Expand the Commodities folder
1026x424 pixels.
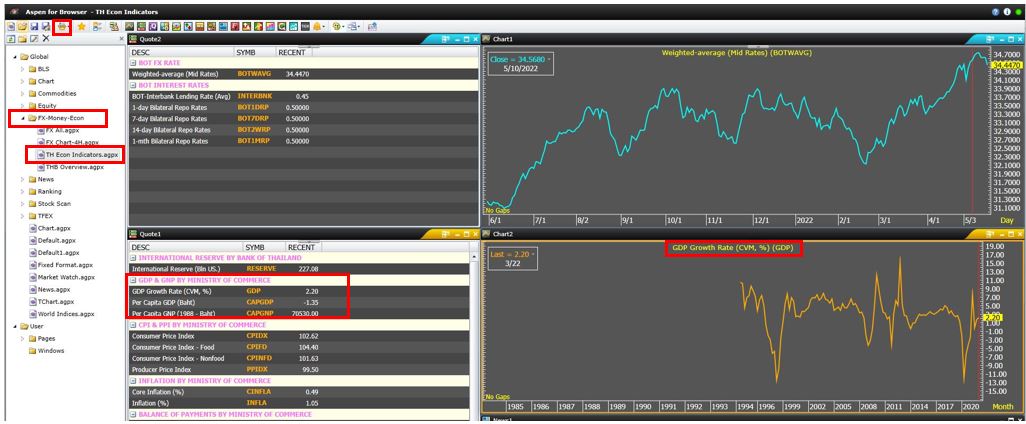[x=23, y=93]
